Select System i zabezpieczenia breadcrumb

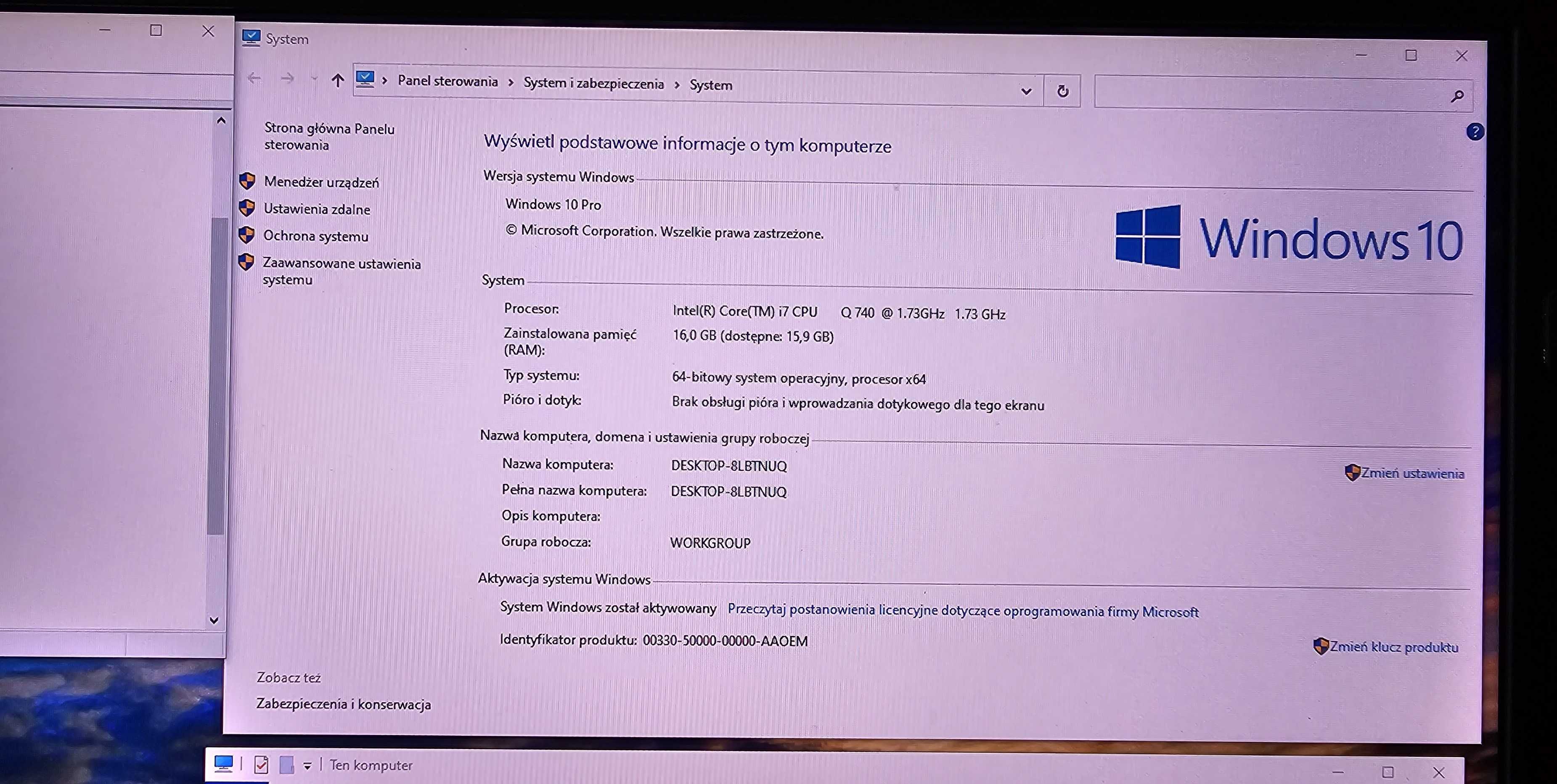(593, 83)
